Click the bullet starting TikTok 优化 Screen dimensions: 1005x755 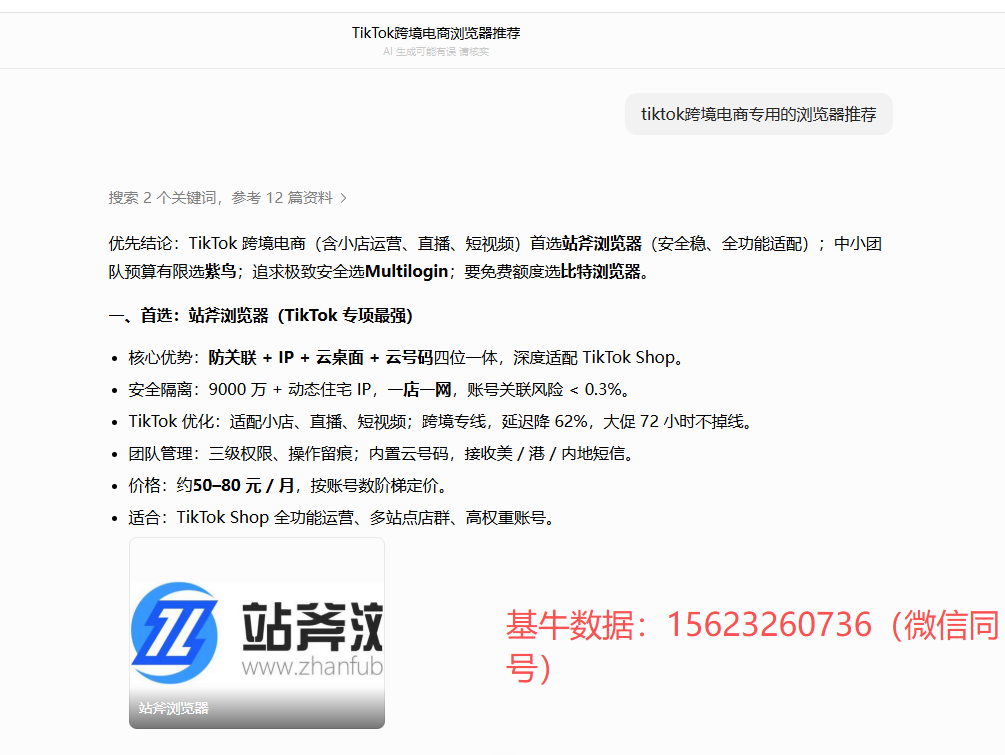(x=441, y=422)
